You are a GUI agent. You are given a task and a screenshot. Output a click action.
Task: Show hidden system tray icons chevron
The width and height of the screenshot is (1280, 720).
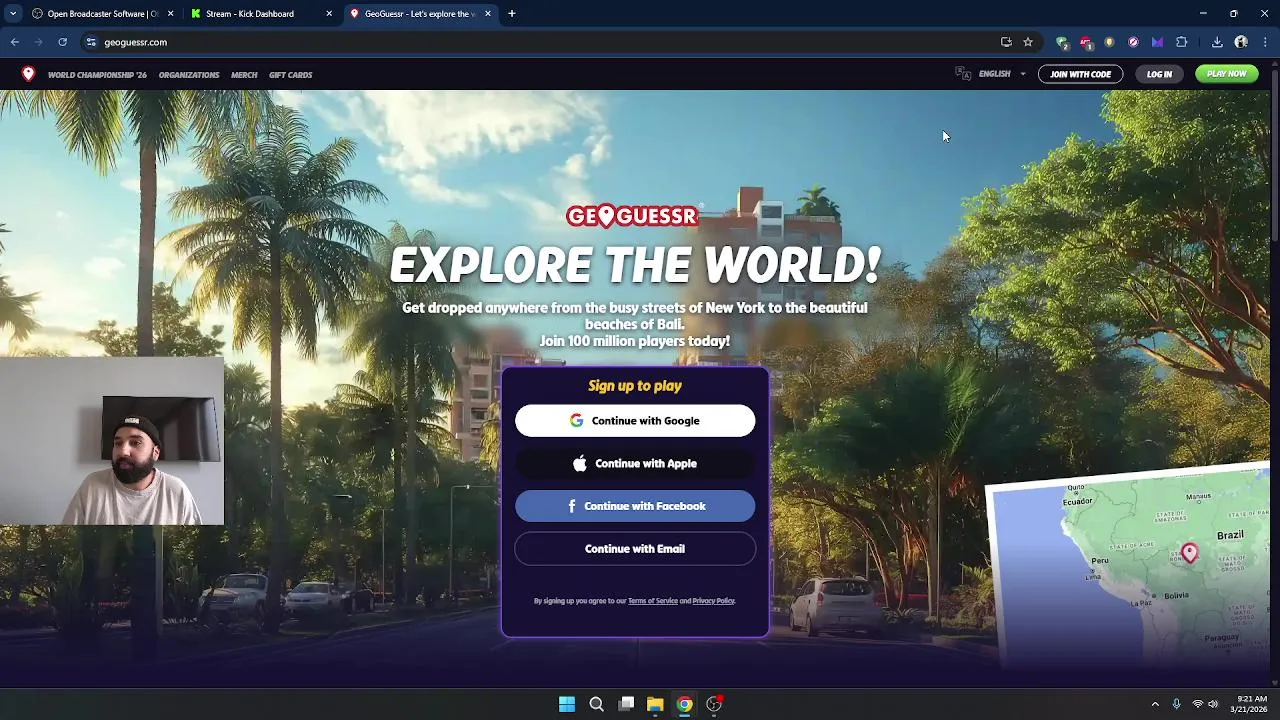(1155, 704)
